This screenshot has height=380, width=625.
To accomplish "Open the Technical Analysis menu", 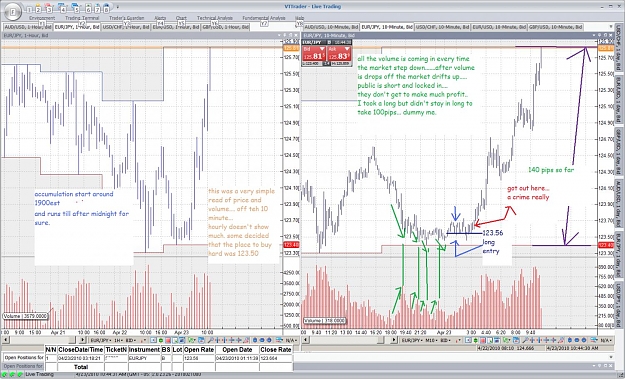I will point(215,18).
